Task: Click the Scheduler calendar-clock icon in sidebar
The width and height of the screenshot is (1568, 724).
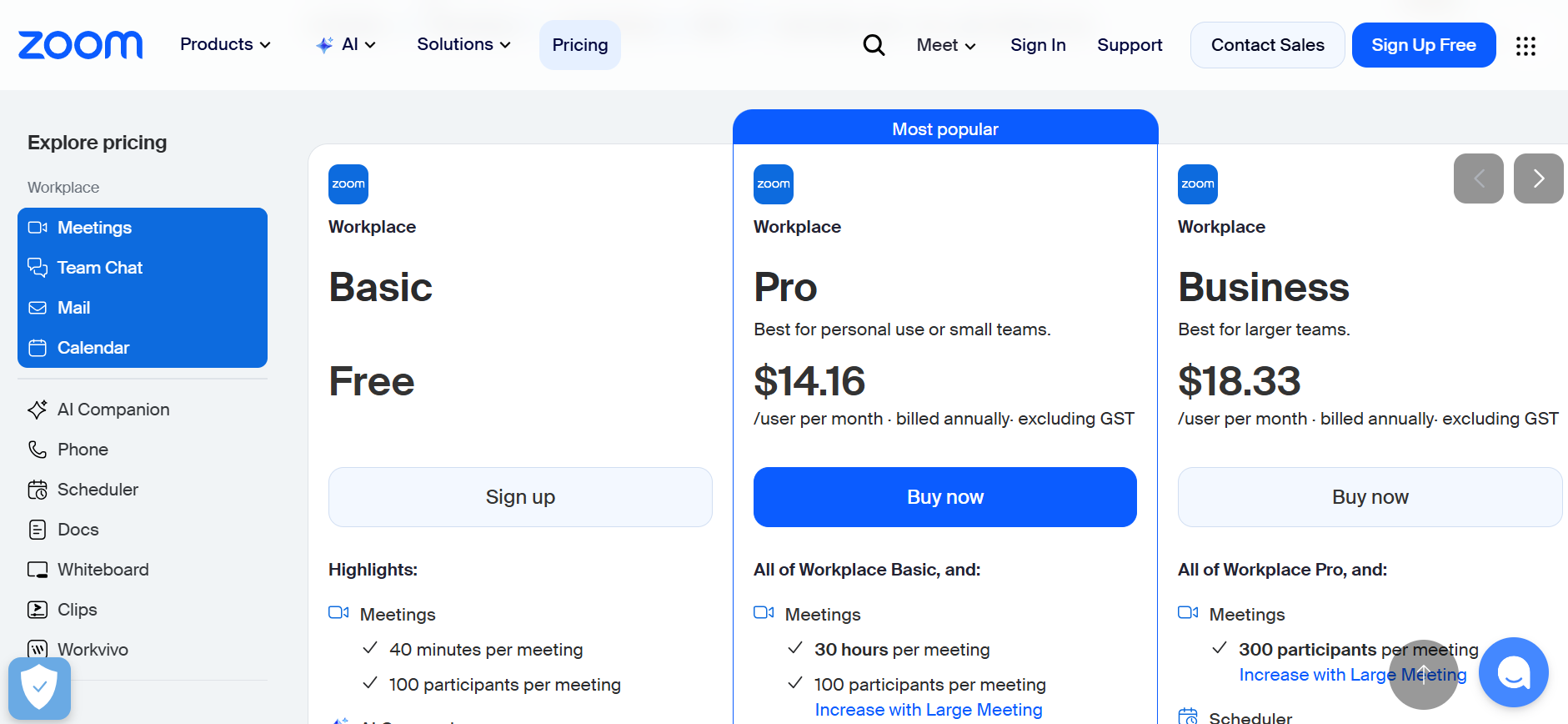Action: click(38, 490)
